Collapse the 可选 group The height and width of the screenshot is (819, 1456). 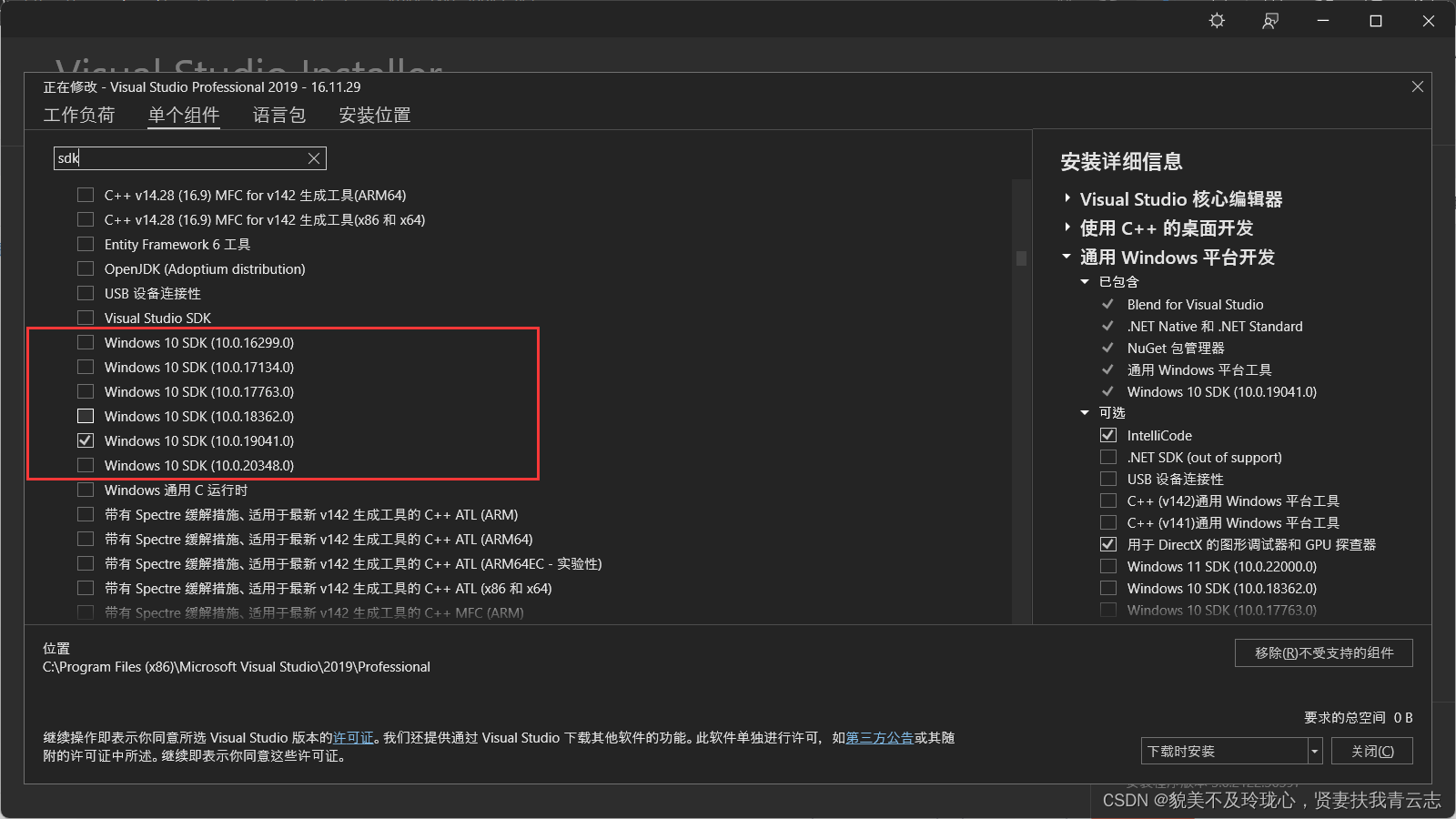point(1085,413)
